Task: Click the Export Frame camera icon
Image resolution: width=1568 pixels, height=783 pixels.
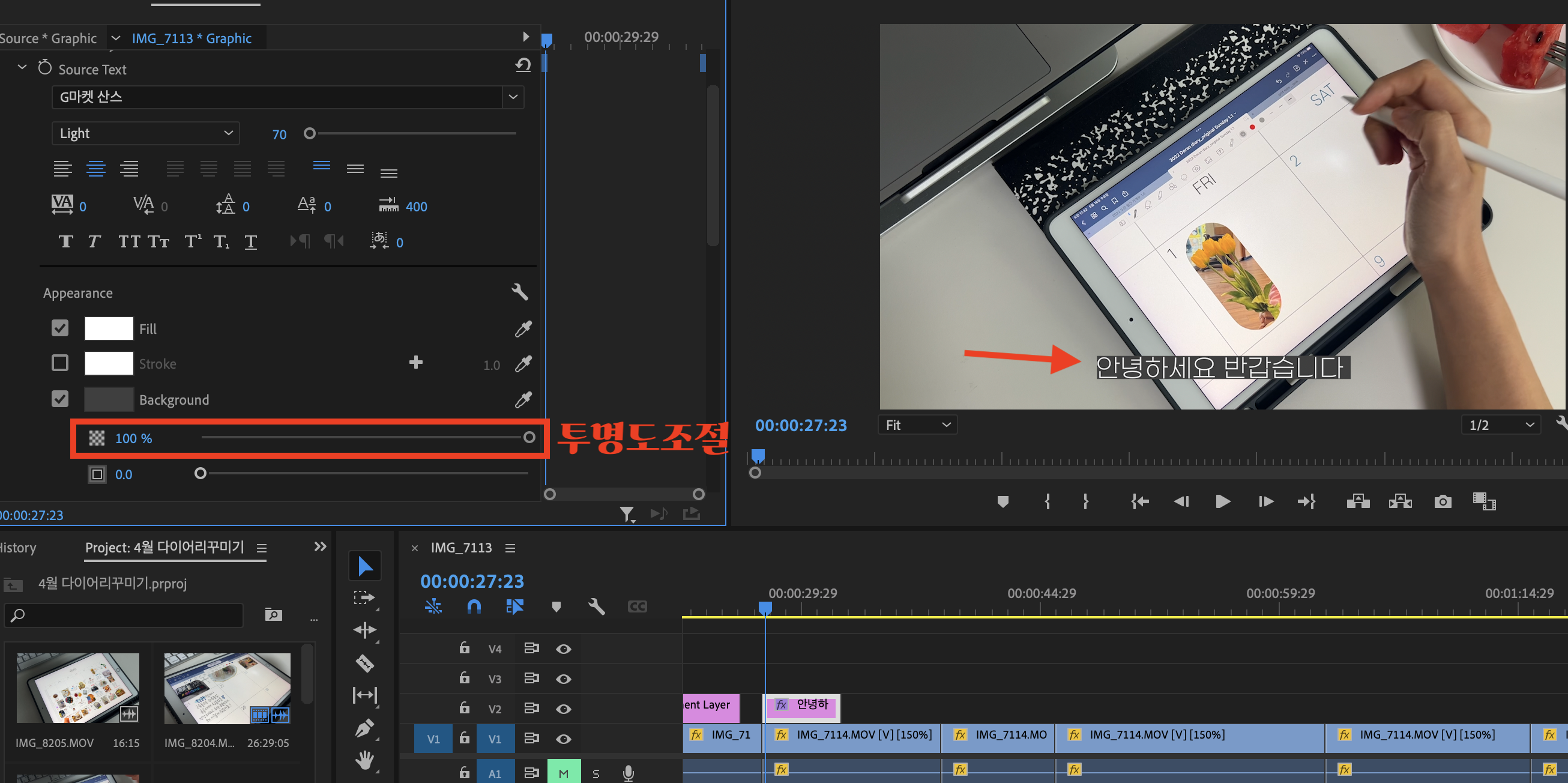Action: click(x=1442, y=502)
